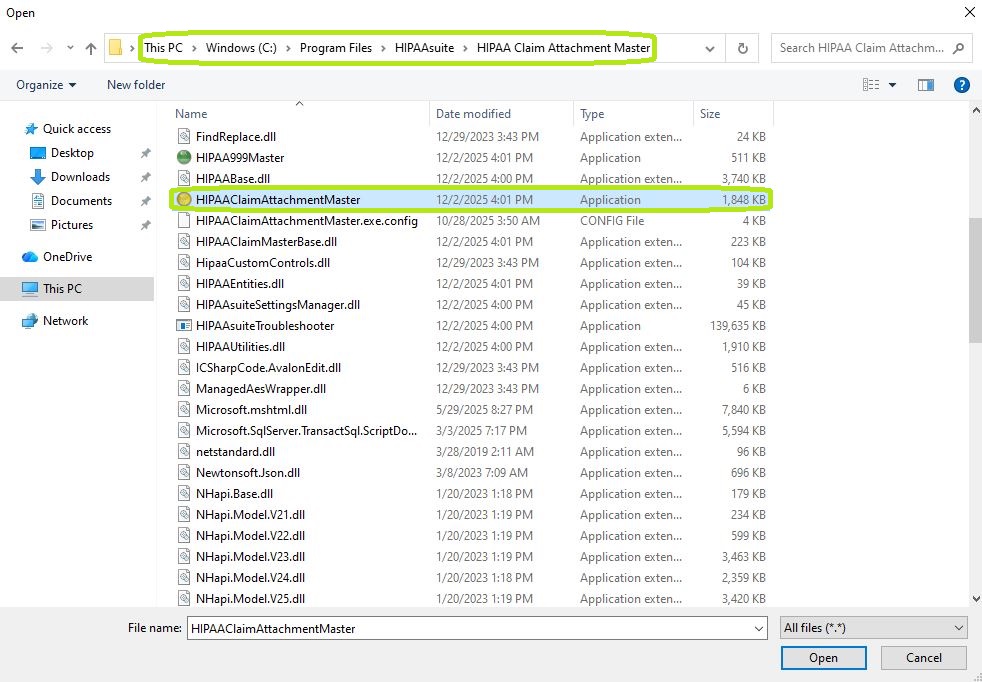
Task: Go back with the Back arrow
Action: click(18, 48)
